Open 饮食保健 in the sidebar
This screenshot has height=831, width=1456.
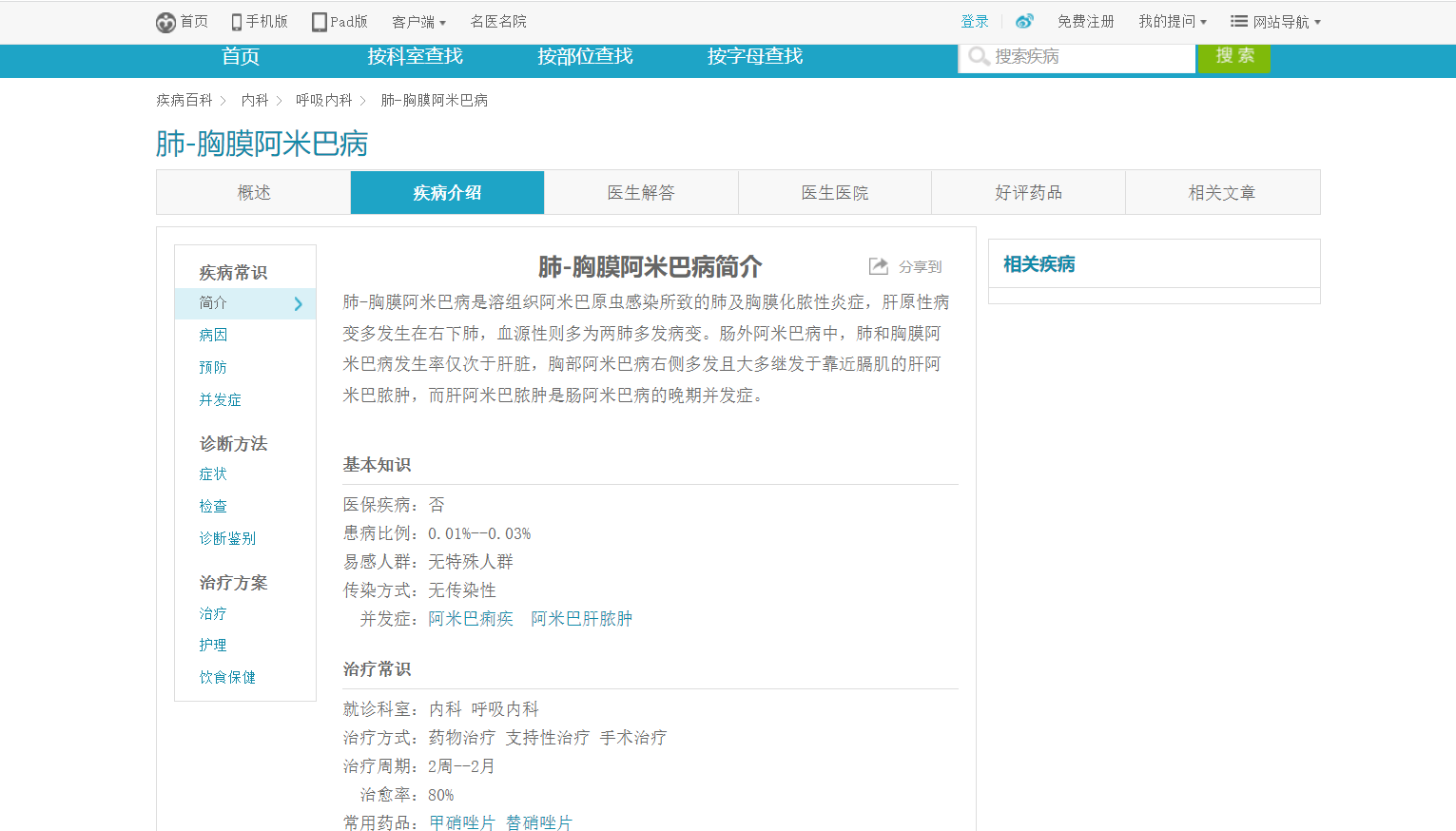click(x=227, y=677)
